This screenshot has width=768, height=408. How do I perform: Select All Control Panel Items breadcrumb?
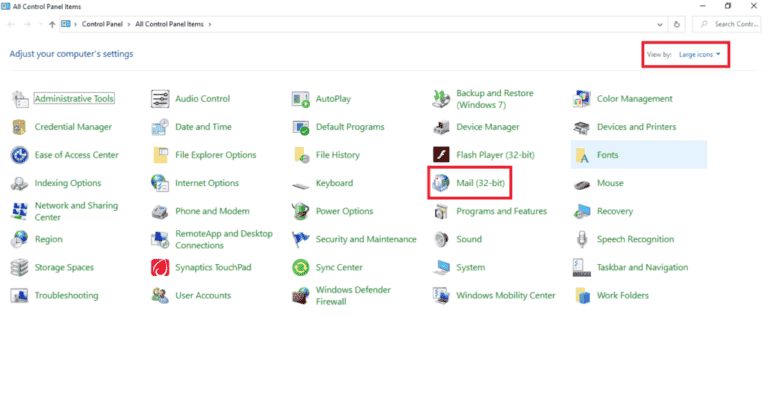tap(168, 23)
